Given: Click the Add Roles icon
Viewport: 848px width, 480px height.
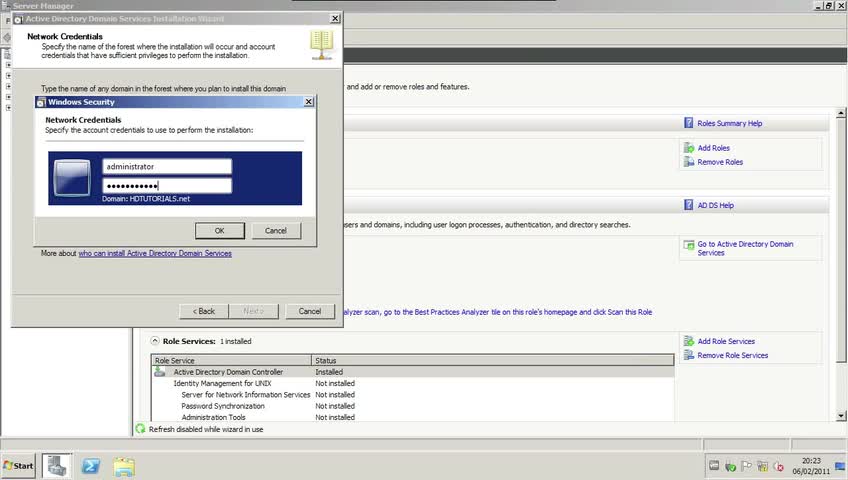Looking at the screenshot, I should point(688,148).
